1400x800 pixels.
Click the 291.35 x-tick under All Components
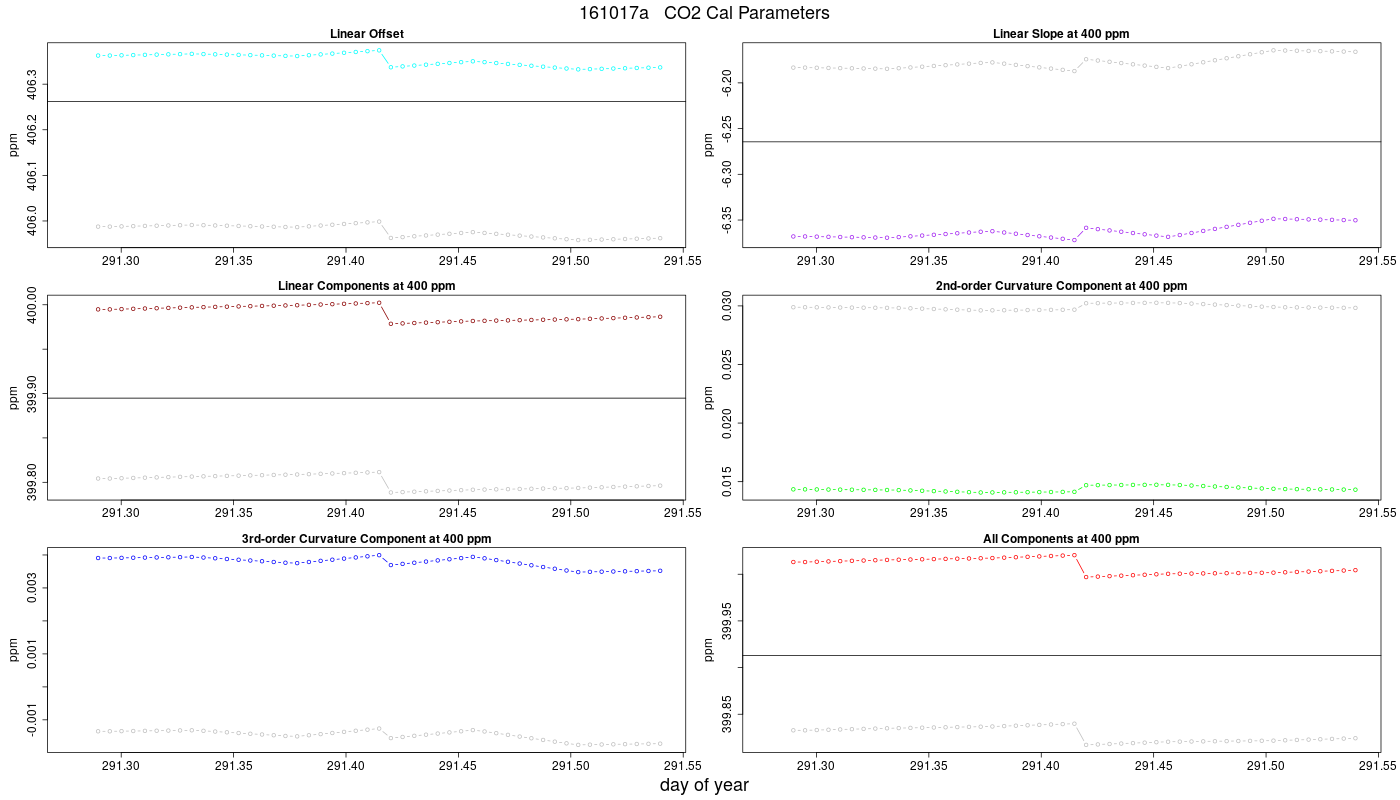(928, 766)
